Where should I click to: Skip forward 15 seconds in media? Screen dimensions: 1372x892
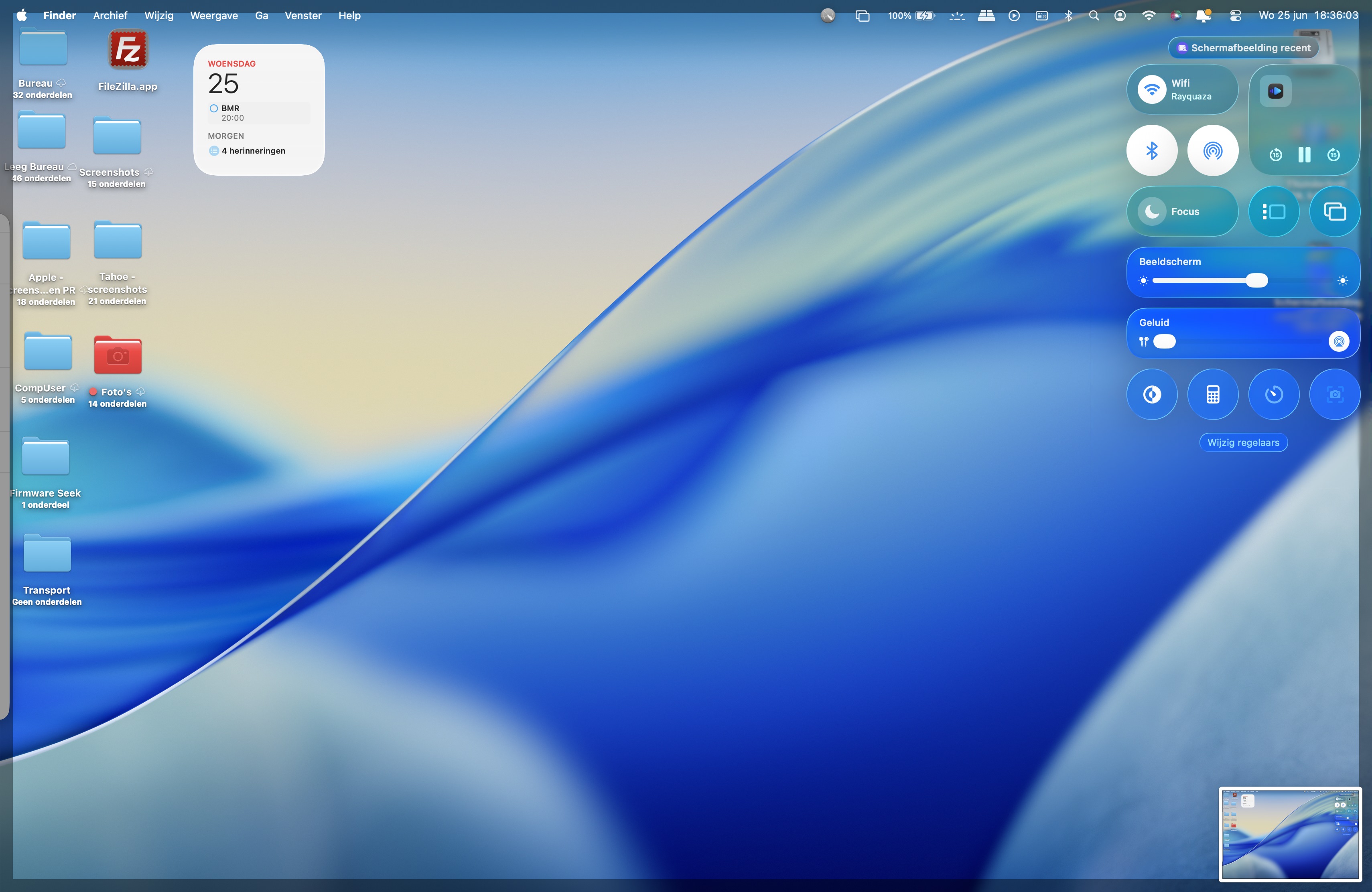[x=1333, y=154]
